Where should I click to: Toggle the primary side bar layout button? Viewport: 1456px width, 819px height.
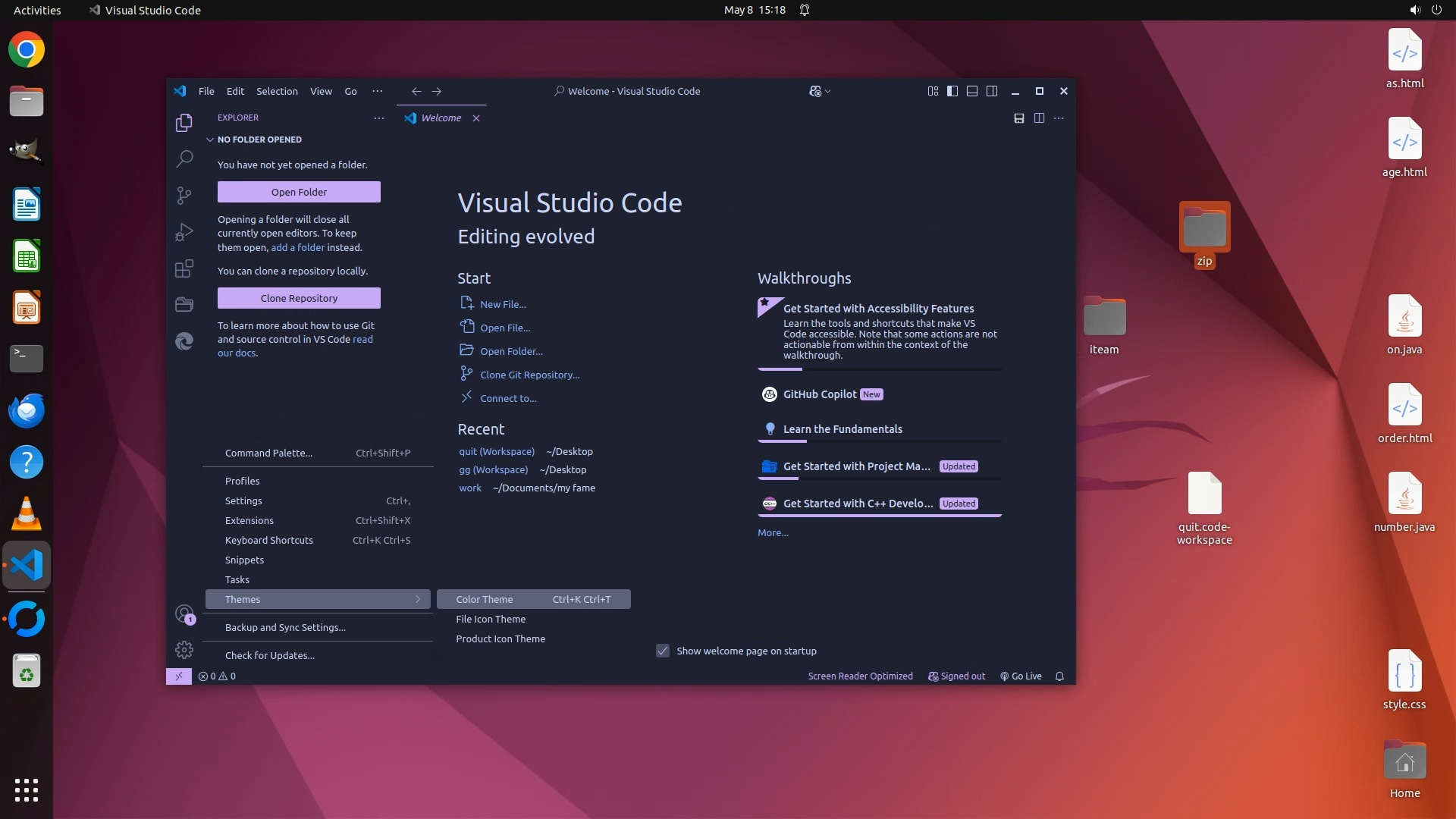(x=952, y=91)
